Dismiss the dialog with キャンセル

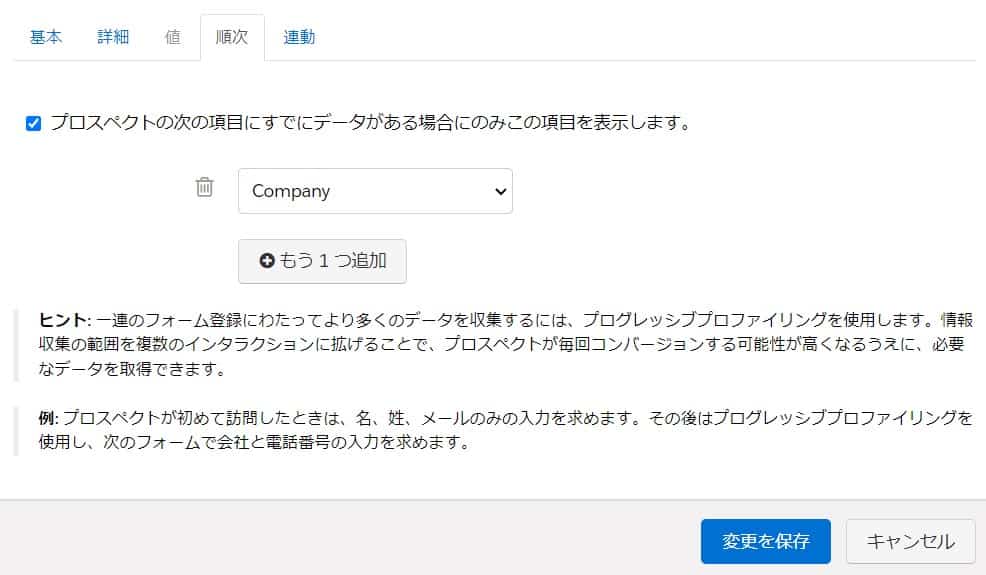(x=911, y=541)
